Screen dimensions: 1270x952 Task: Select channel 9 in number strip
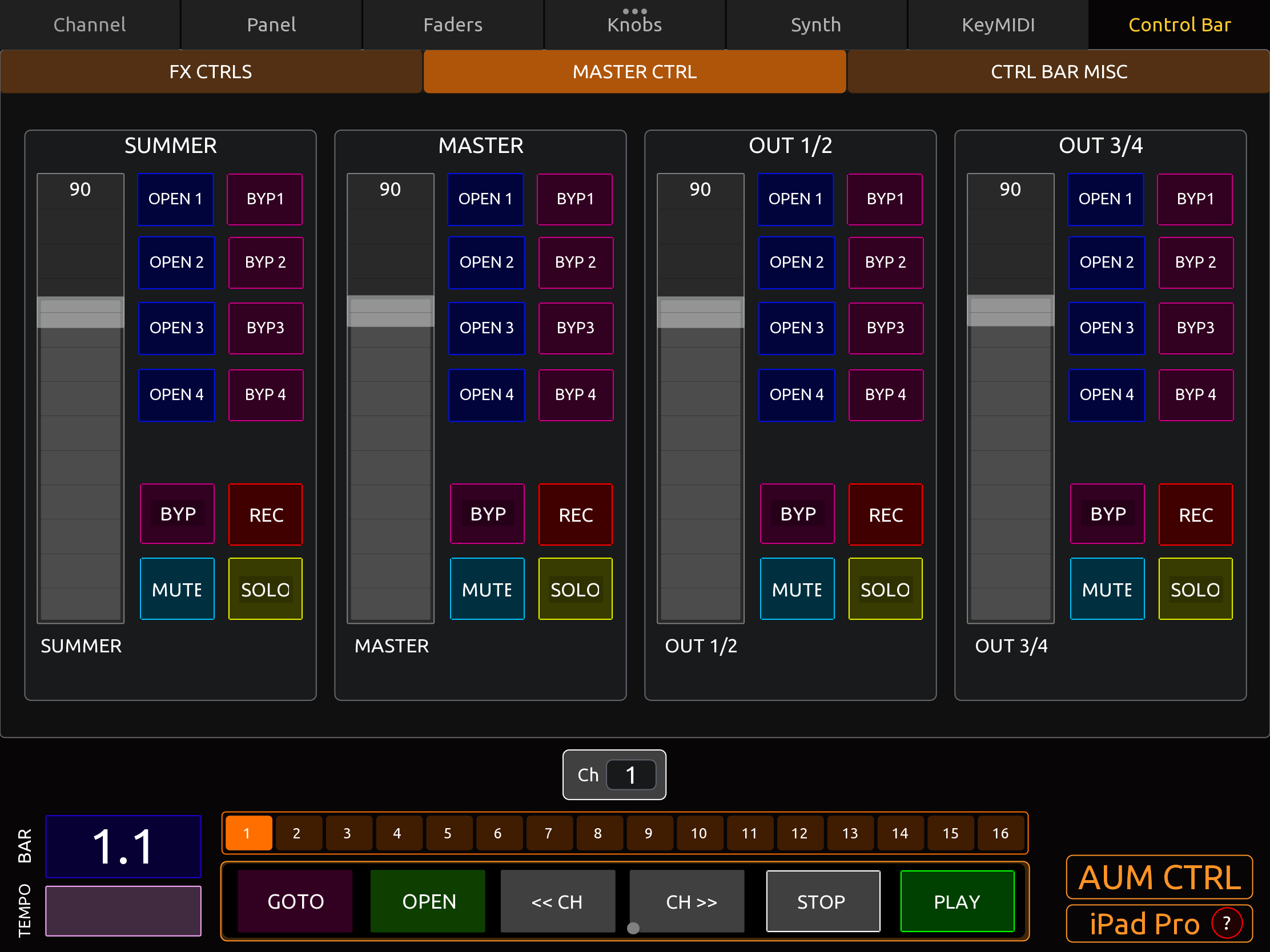[x=648, y=833]
